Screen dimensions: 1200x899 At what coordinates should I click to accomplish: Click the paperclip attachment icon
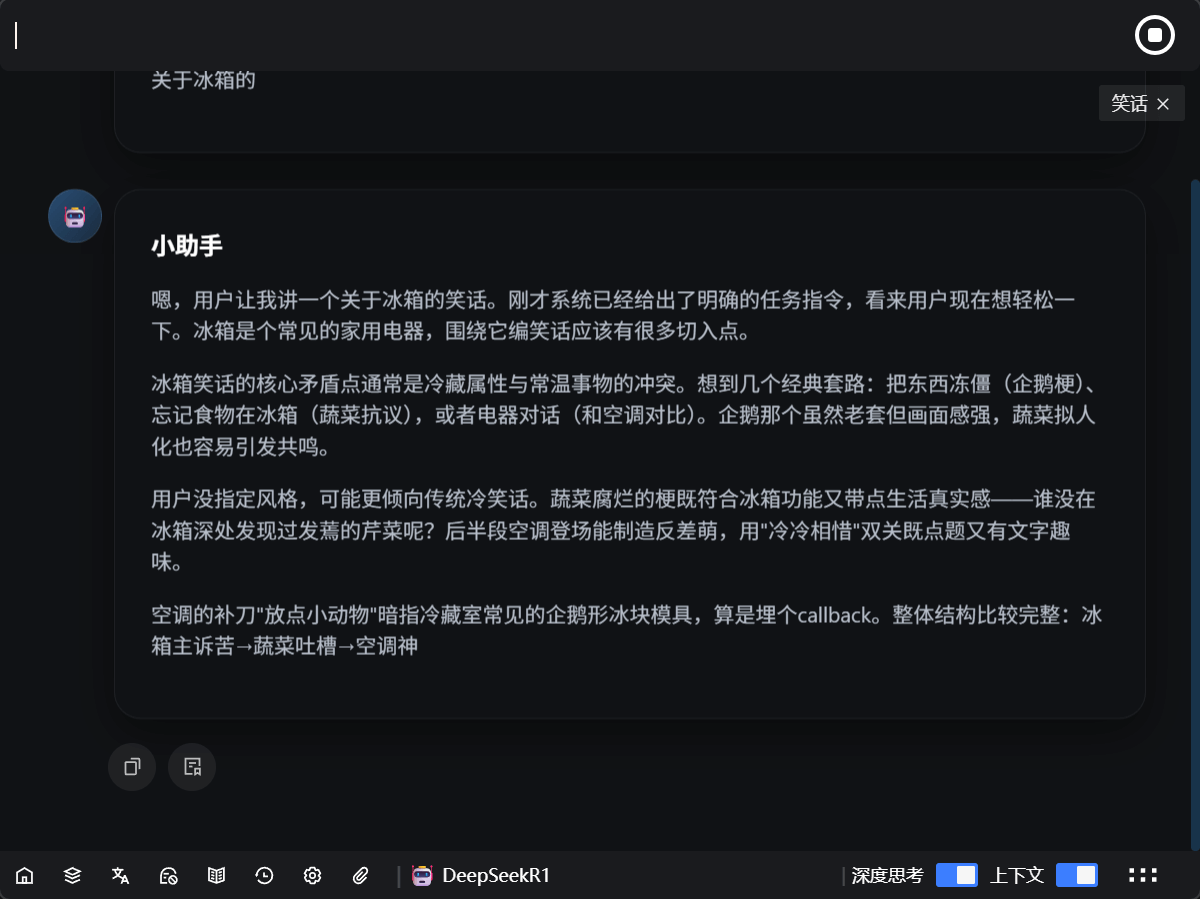click(x=361, y=876)
